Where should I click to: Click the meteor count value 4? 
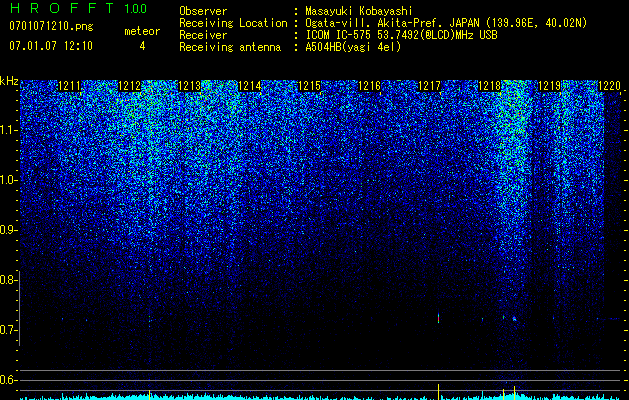142,46
